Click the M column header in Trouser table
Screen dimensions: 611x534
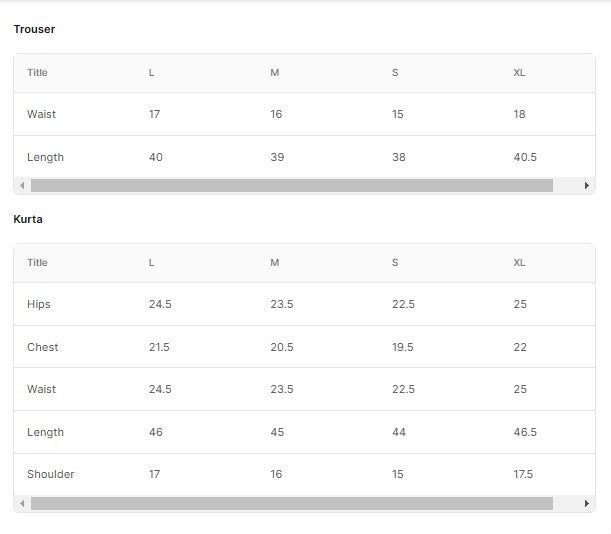pyautogui.click(x=275, y=73)
